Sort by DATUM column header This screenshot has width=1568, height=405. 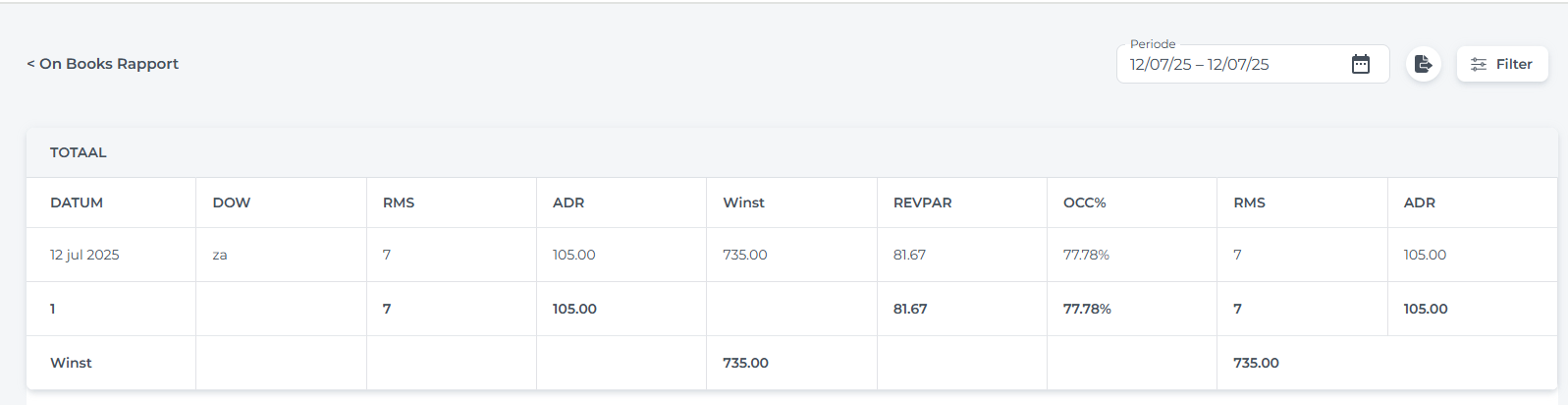click(77, 202)
